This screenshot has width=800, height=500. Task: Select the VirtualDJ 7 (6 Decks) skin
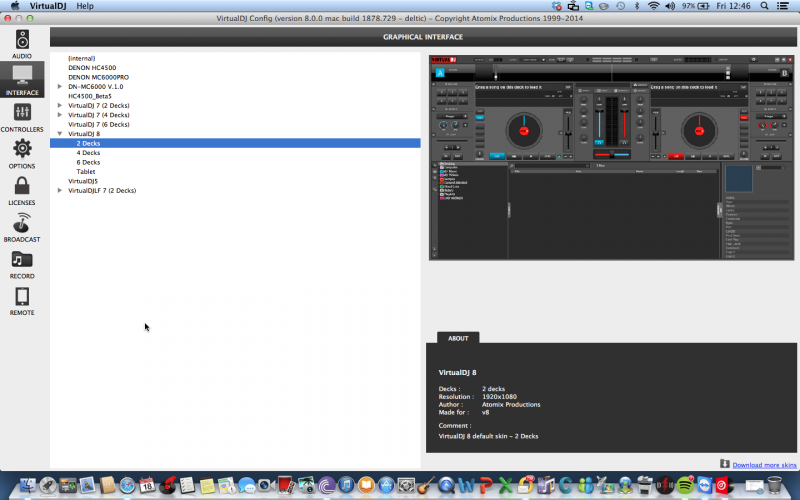coord(98,124)
